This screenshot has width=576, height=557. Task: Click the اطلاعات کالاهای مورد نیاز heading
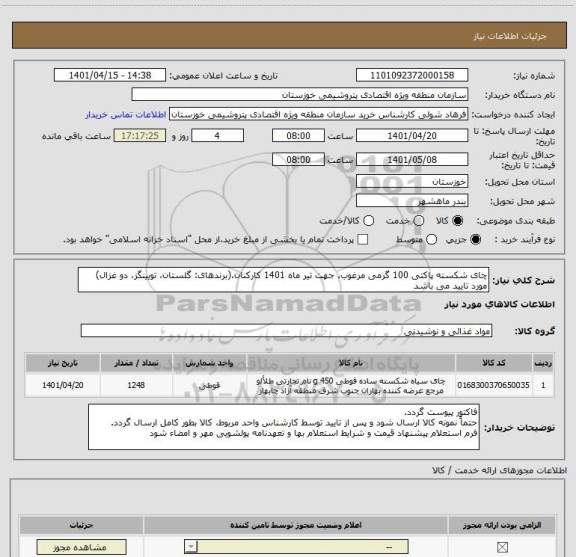tap(500, 304)
